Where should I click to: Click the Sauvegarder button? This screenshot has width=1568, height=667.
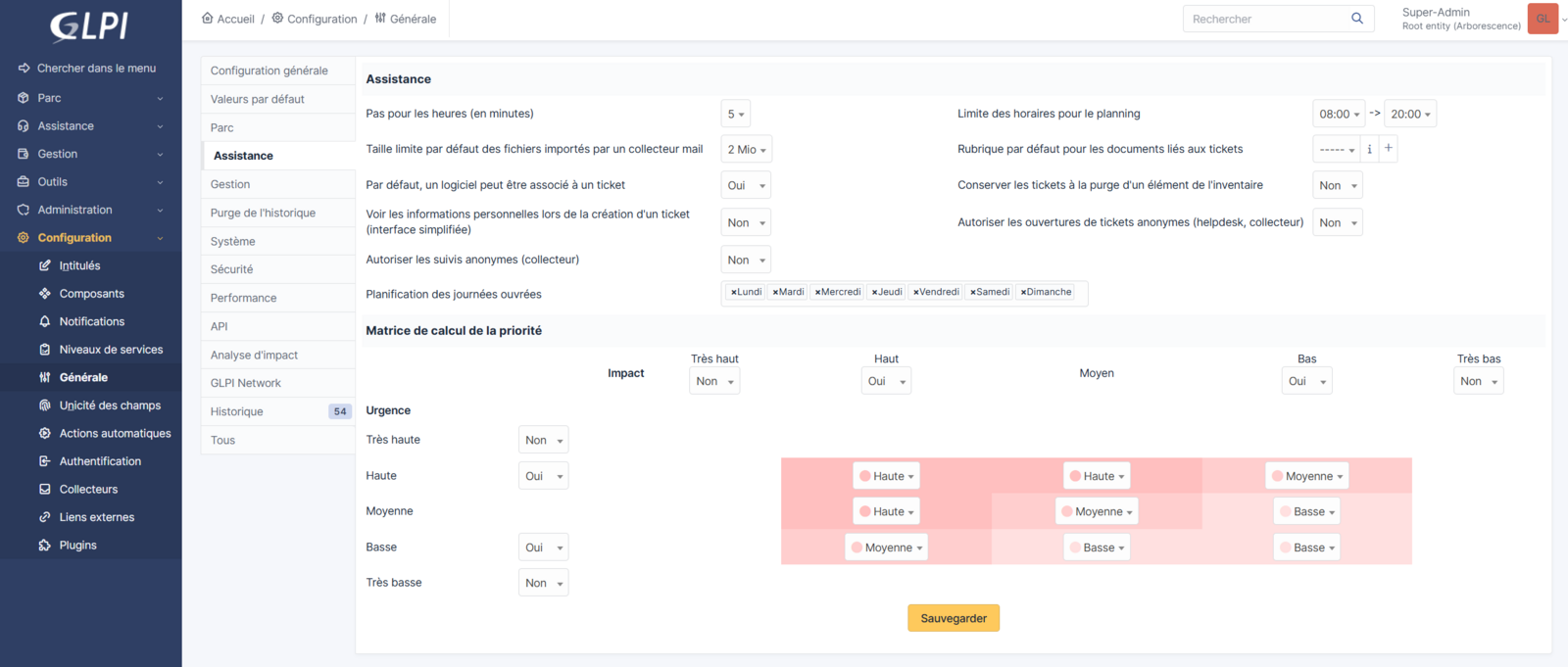point(953,618)
